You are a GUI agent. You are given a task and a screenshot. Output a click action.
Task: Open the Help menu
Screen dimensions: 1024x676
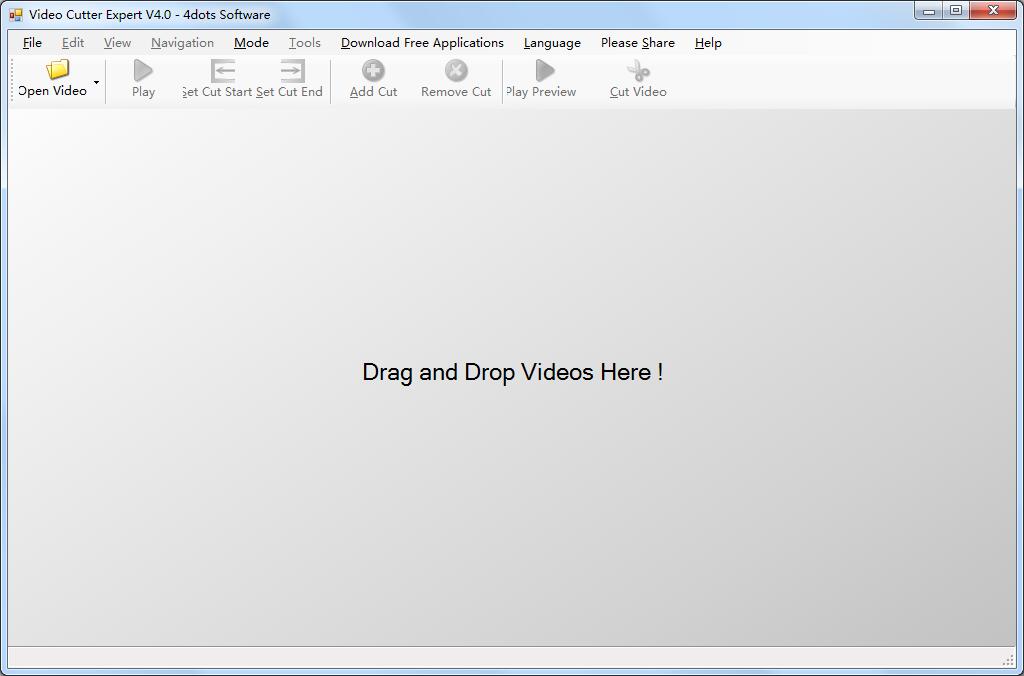[708, 43]
